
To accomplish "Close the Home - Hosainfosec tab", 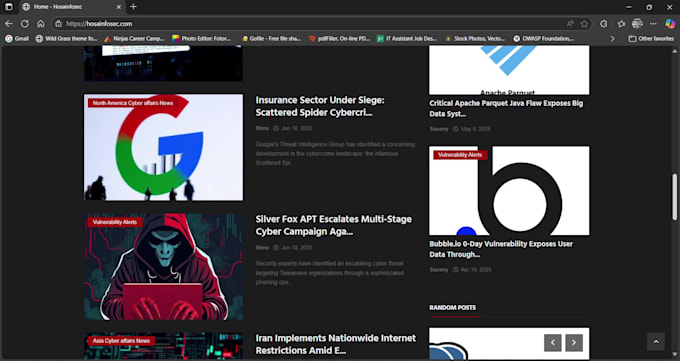I will tap(119, 7).
